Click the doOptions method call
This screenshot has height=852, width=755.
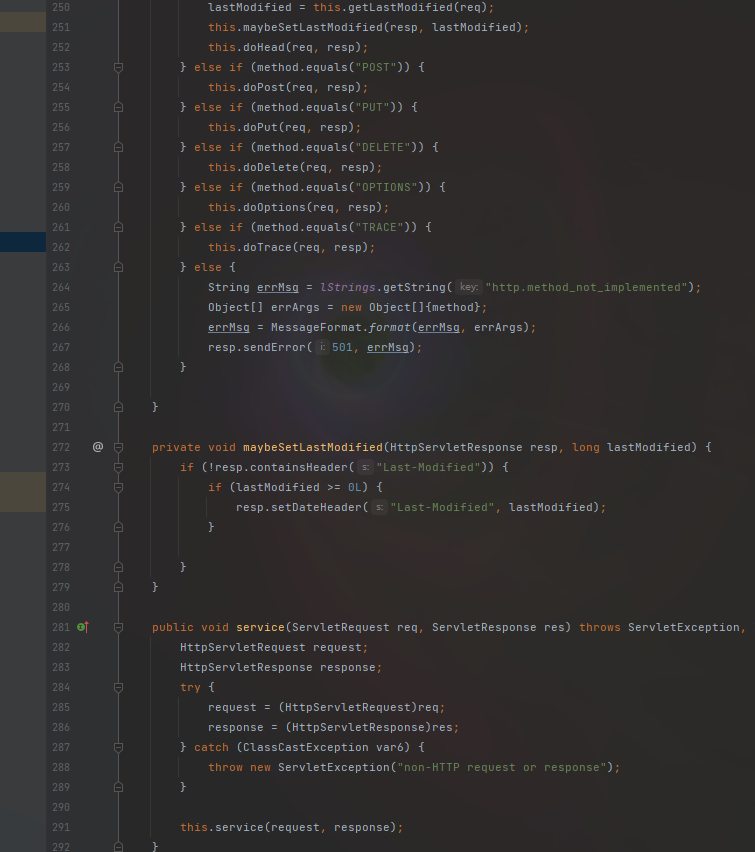click(x=274, y=207)
